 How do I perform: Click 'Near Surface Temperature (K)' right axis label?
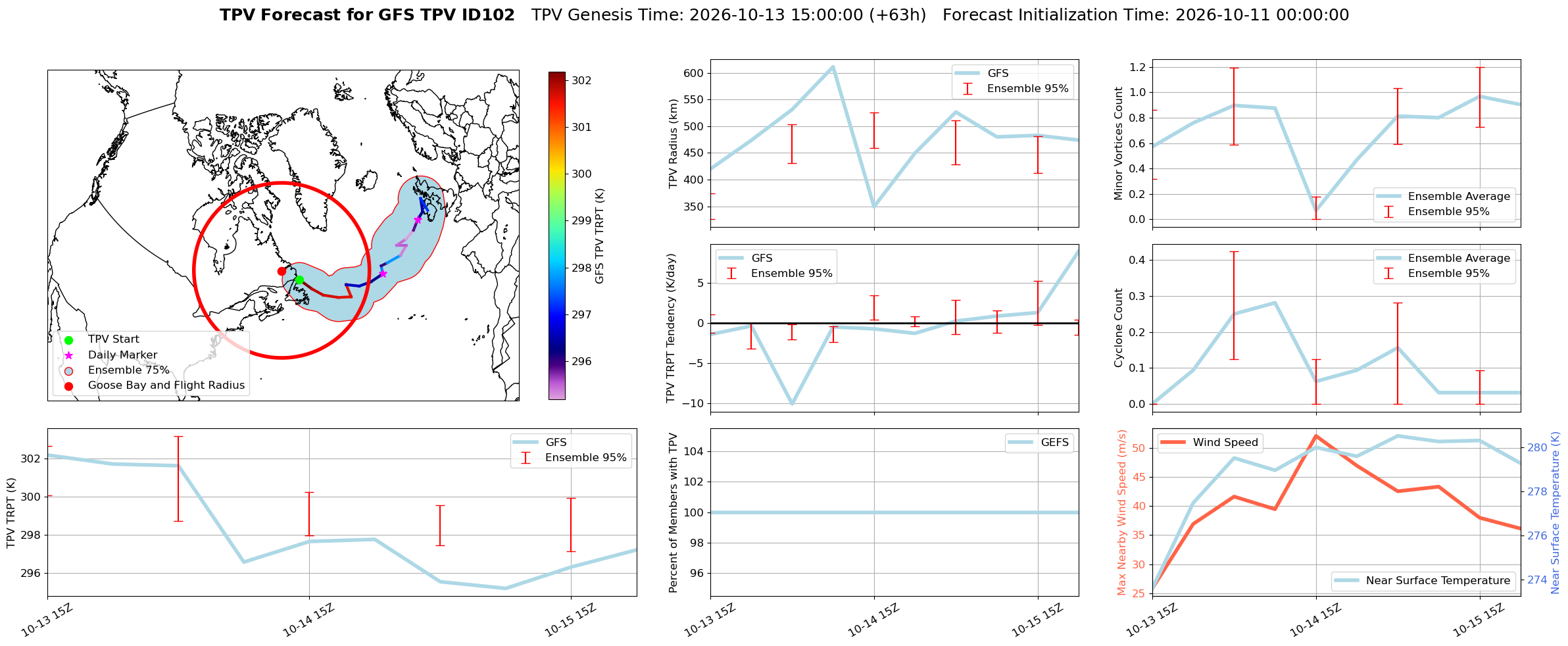(1555, 512)
